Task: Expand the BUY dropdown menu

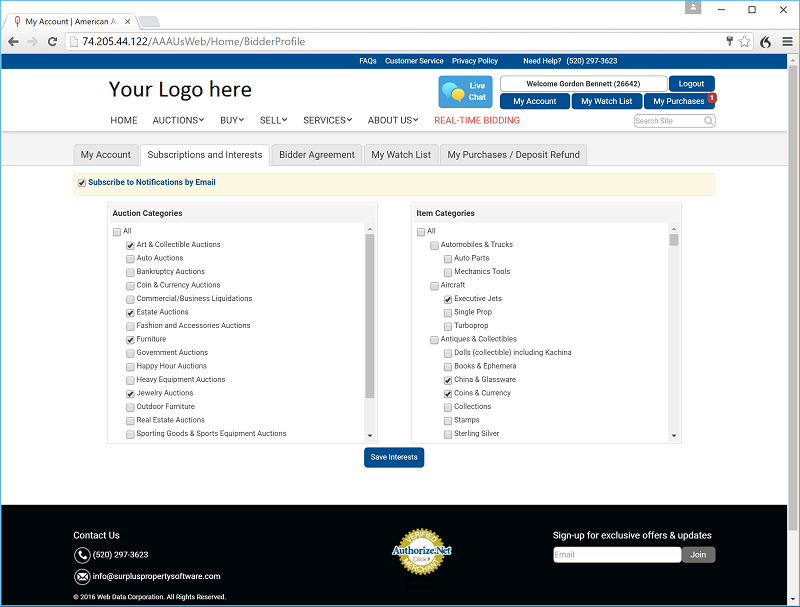Action: tap(232, 120)
